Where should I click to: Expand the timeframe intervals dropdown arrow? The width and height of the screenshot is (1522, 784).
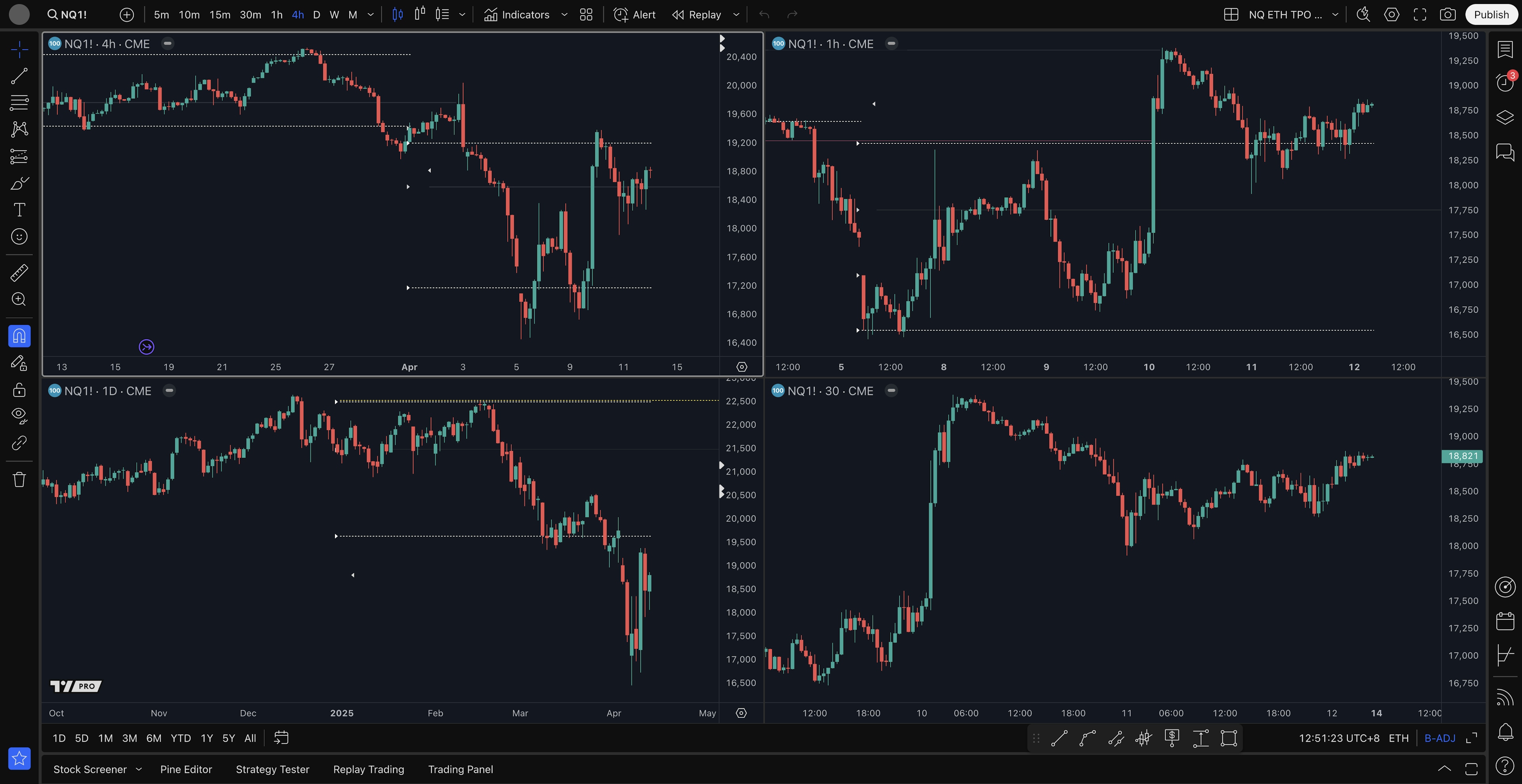point(371,15)
